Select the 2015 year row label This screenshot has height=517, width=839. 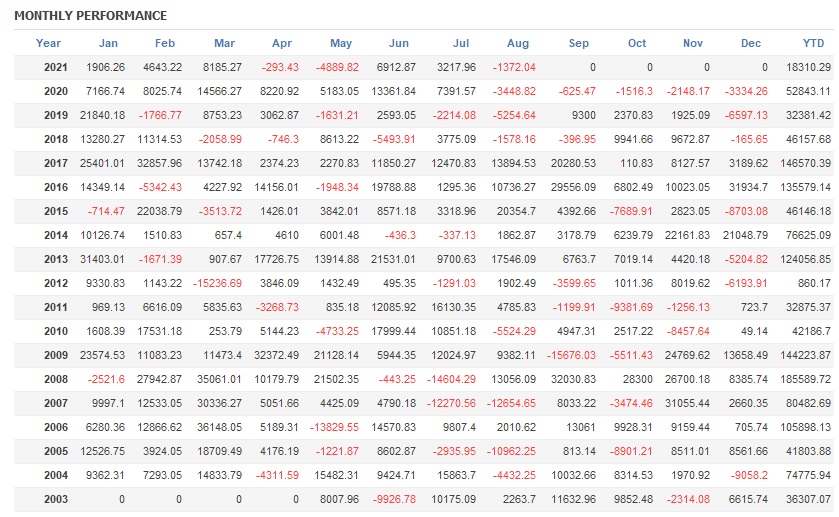56,211
